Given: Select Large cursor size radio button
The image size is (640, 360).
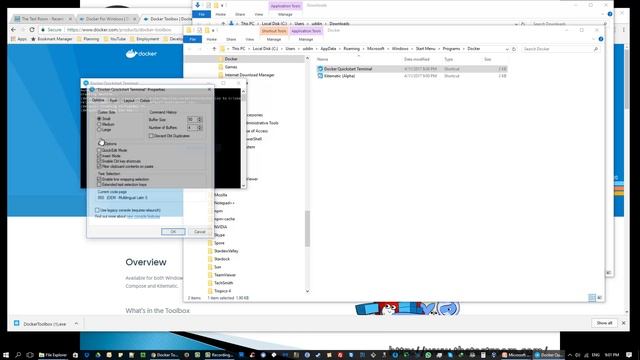Looking at the screenshot, I should coord(99,129).
